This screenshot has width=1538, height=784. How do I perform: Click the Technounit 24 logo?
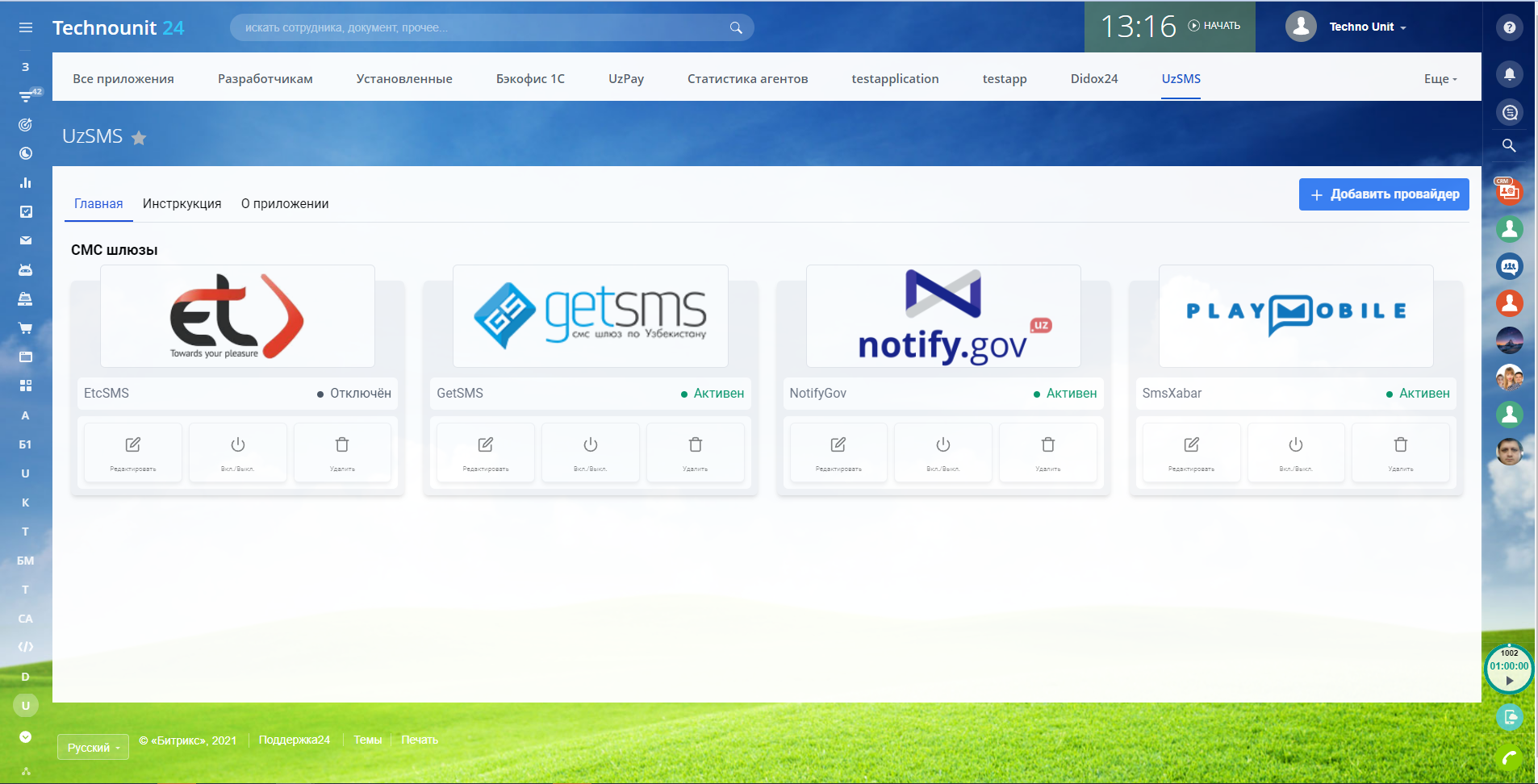point(119,27)
